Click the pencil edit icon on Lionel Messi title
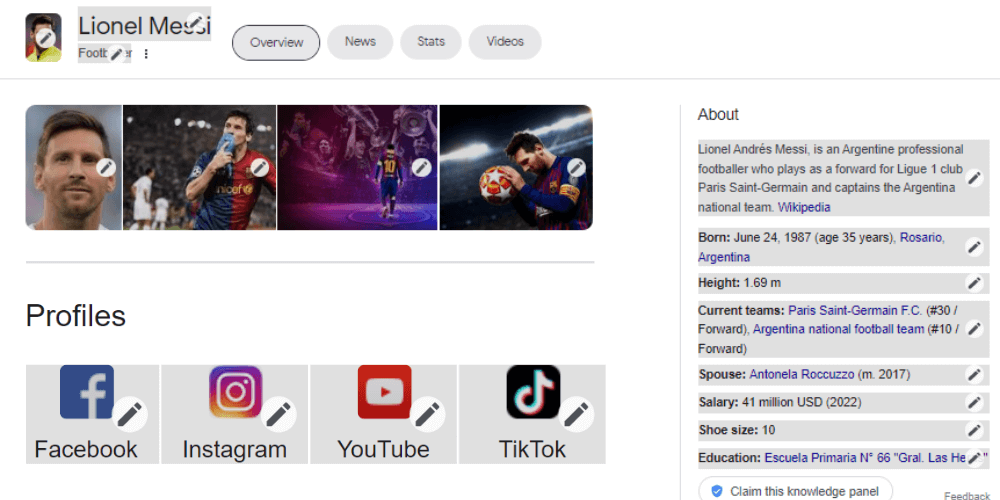This screenshot has width=1000, height=500. point(196,24)
